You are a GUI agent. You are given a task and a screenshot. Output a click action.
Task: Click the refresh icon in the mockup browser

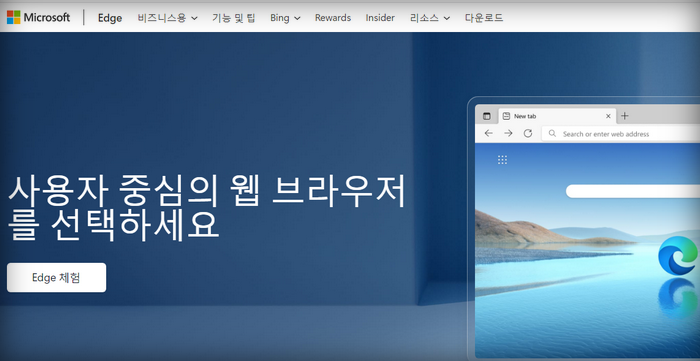[528, 133]
